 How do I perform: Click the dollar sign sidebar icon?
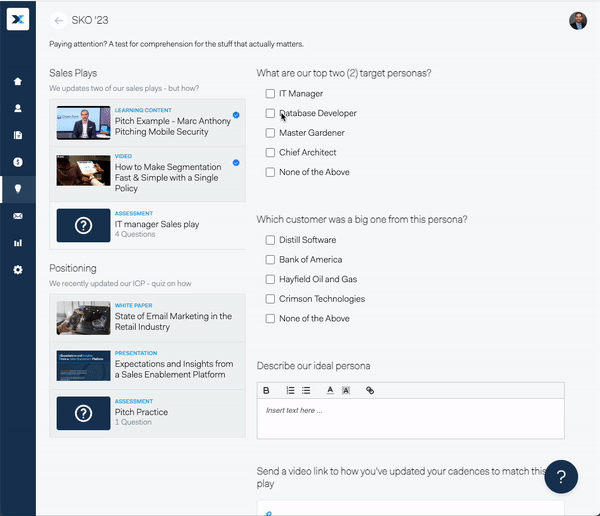[x=18, y=162]
